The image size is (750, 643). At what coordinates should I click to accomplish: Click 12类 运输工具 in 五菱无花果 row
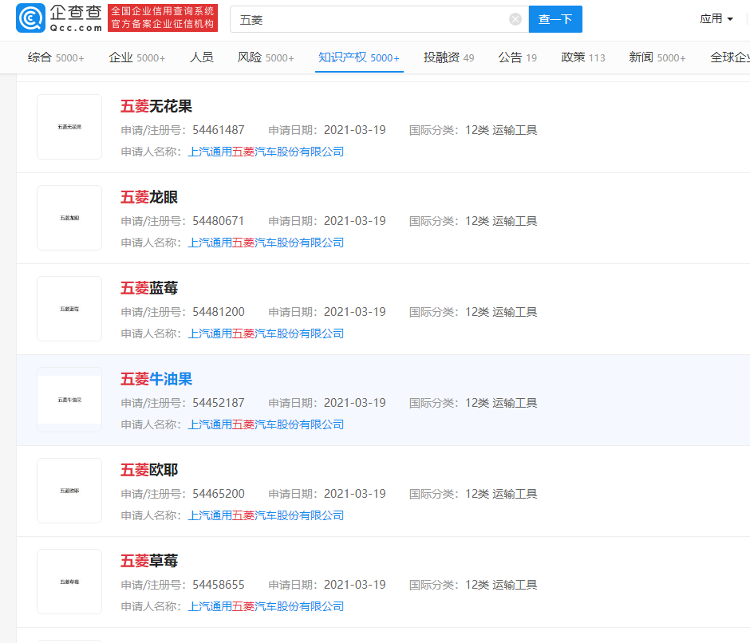pyautogui.click(x=501, y=130)
